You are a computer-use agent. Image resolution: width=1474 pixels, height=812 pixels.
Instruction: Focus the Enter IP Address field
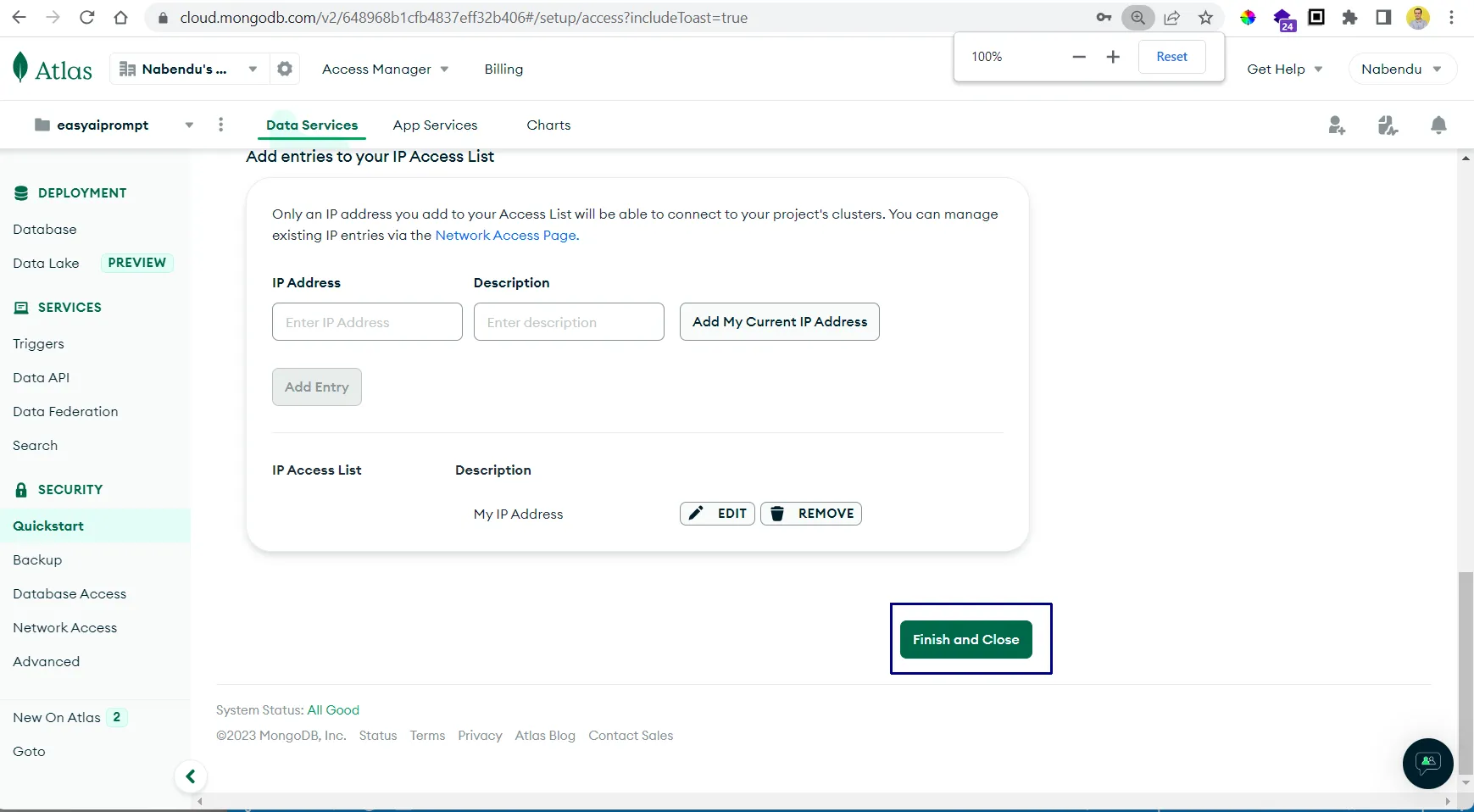click(367, 321)
